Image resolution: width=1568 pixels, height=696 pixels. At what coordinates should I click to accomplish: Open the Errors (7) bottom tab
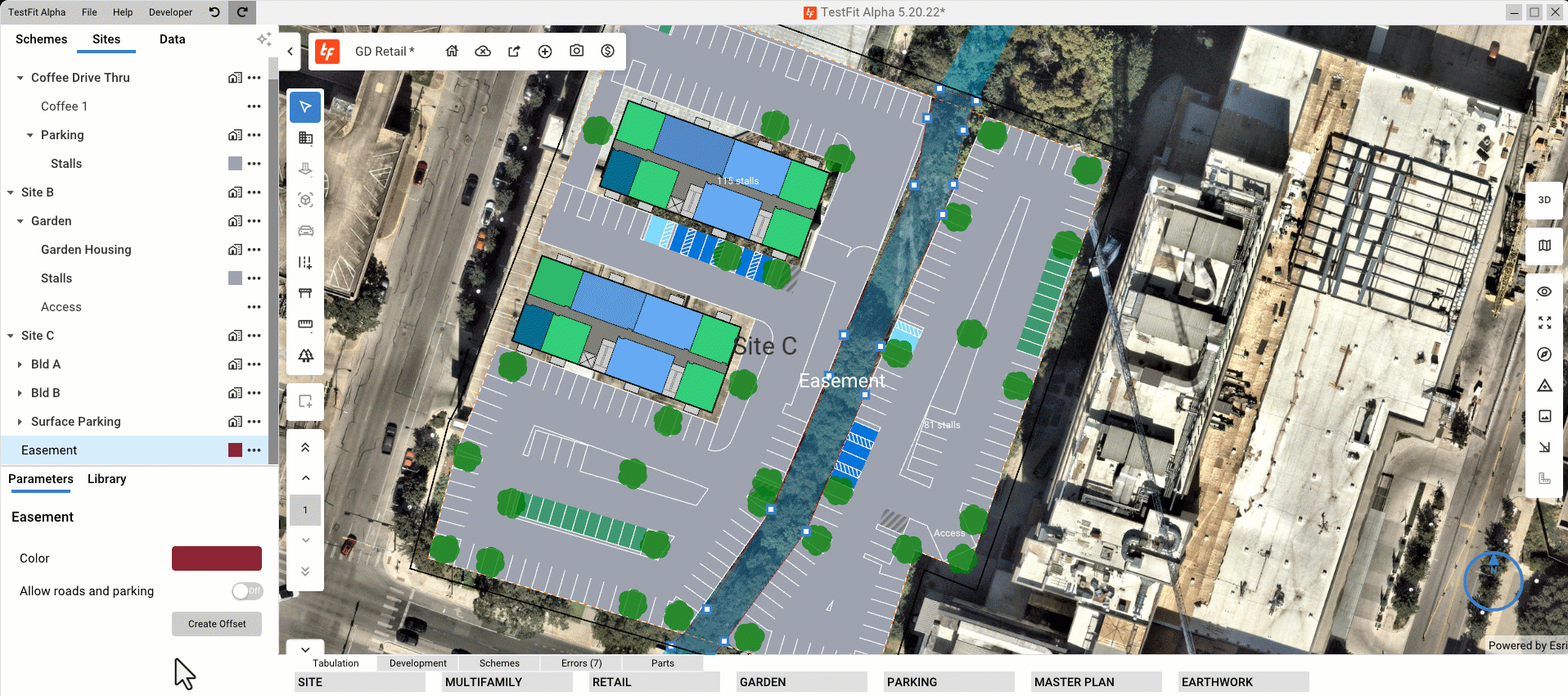click(581, 663)
